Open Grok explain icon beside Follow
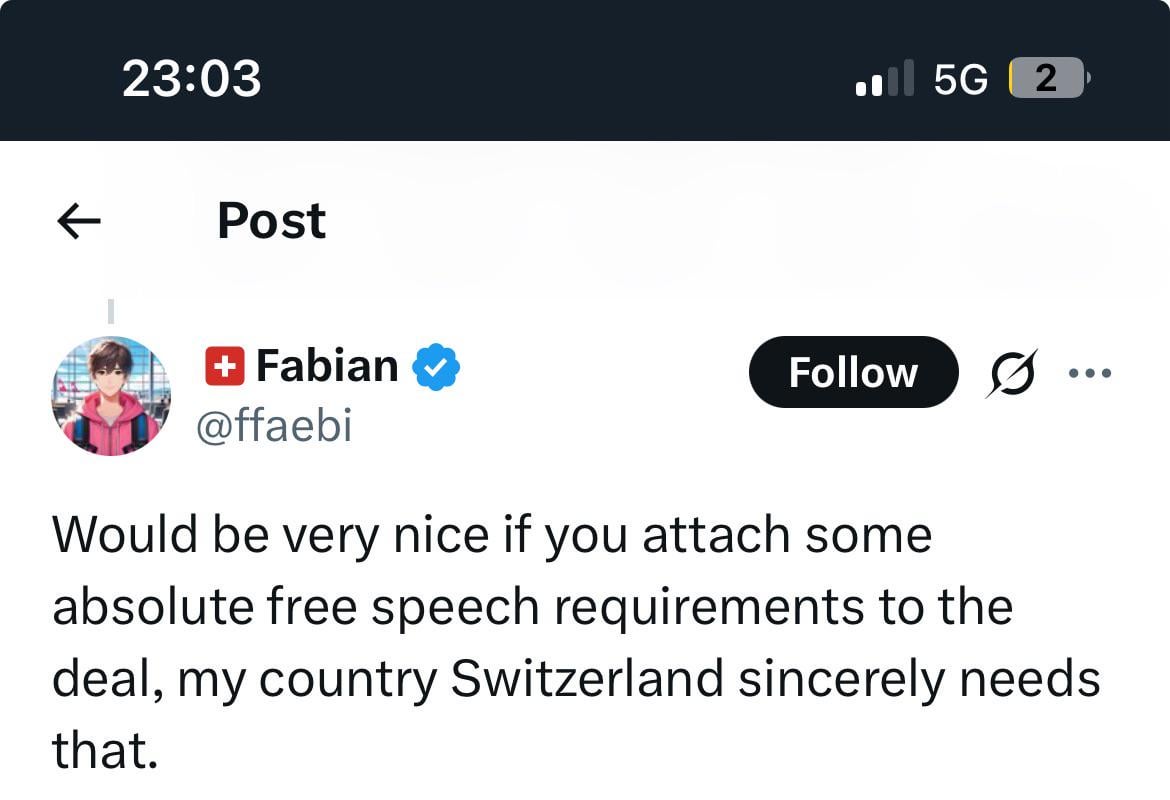 coord(1012,372)
